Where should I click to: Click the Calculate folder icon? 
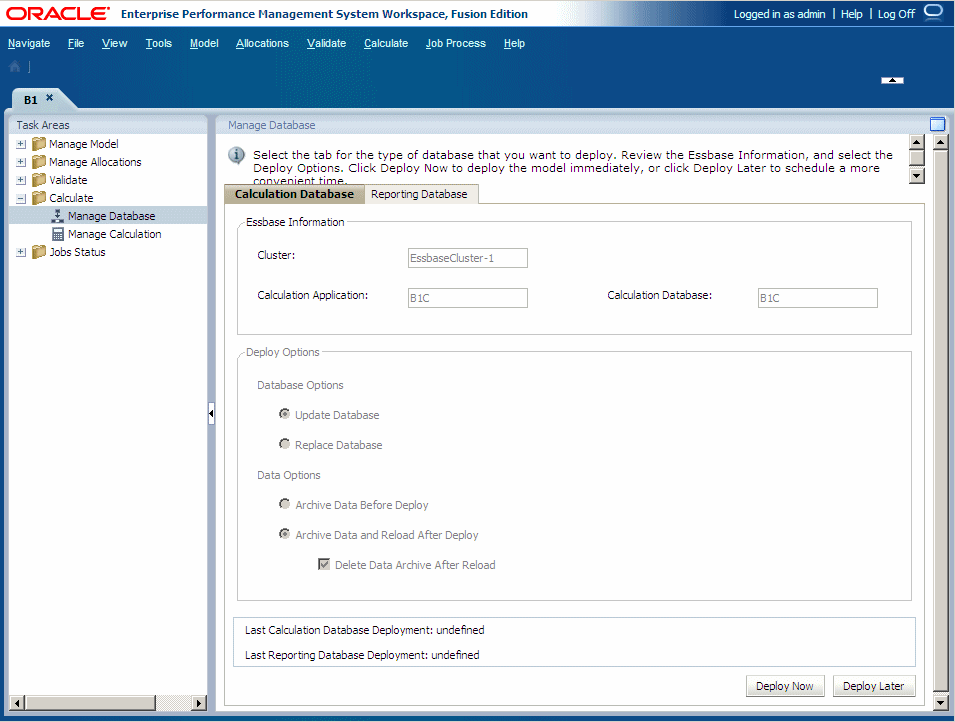click(x=39, y=198)
